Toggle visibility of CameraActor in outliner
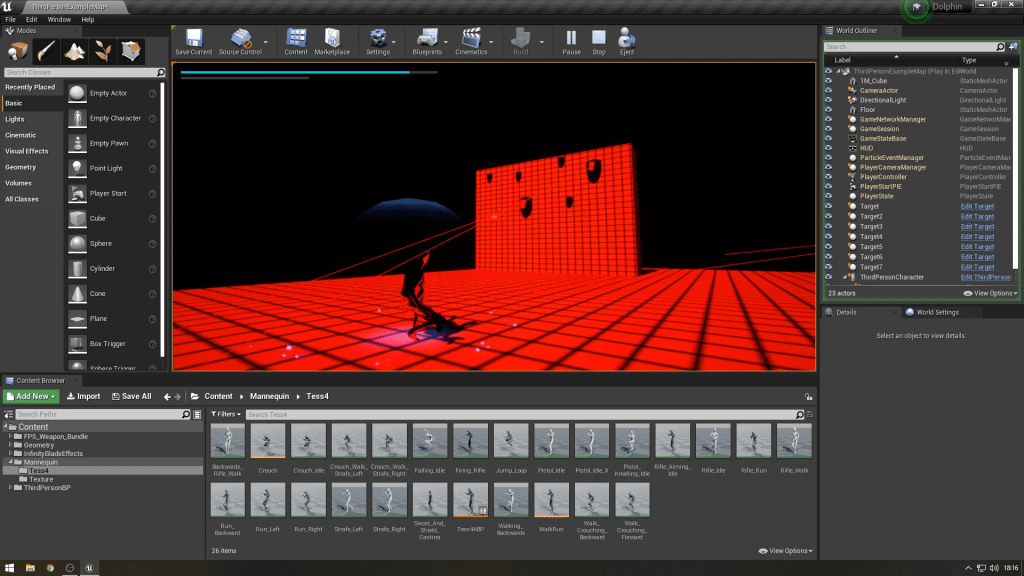Image resolution: width=1024 pixels, height=576 pixels. [828, 91]
